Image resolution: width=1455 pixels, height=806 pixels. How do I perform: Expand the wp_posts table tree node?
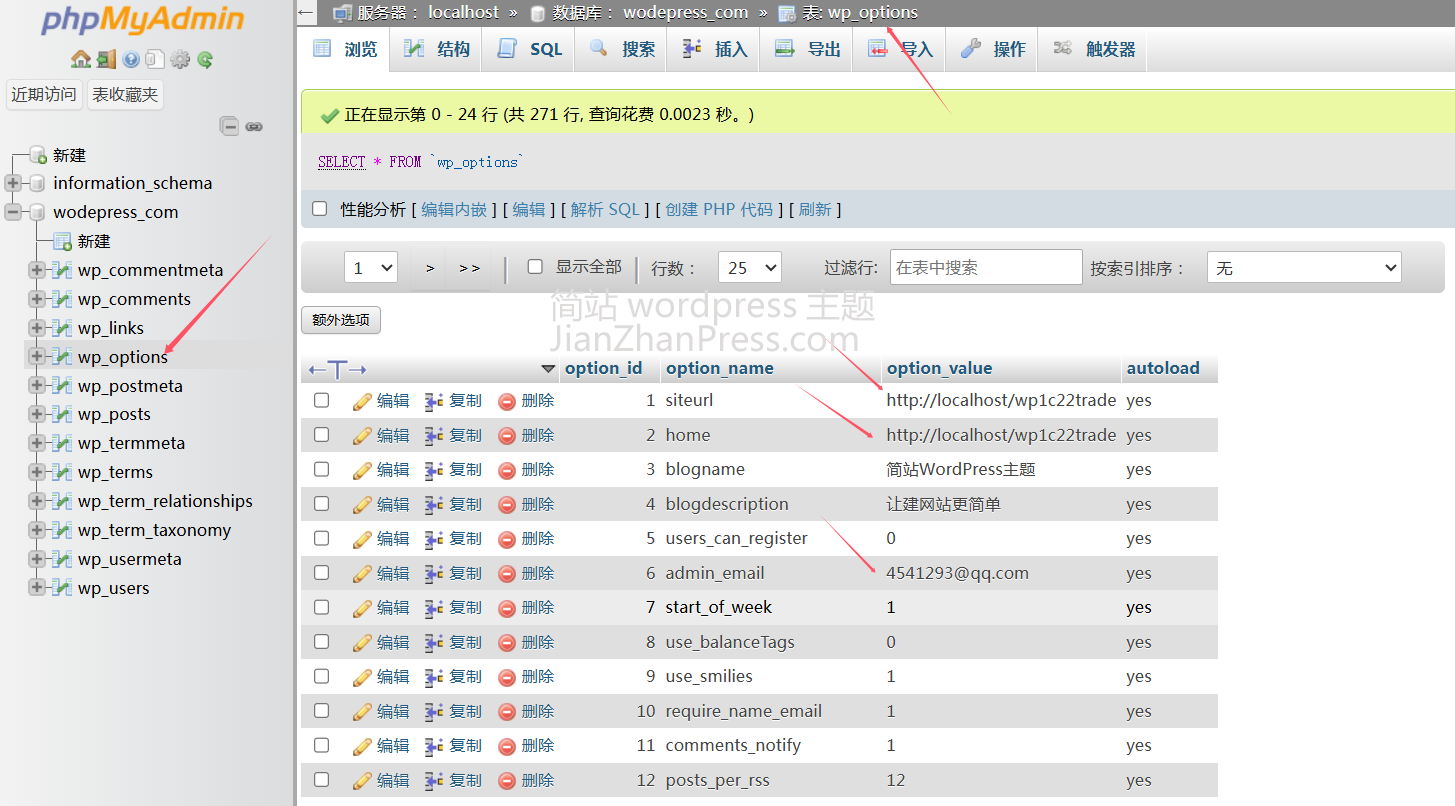coord(37,414)
